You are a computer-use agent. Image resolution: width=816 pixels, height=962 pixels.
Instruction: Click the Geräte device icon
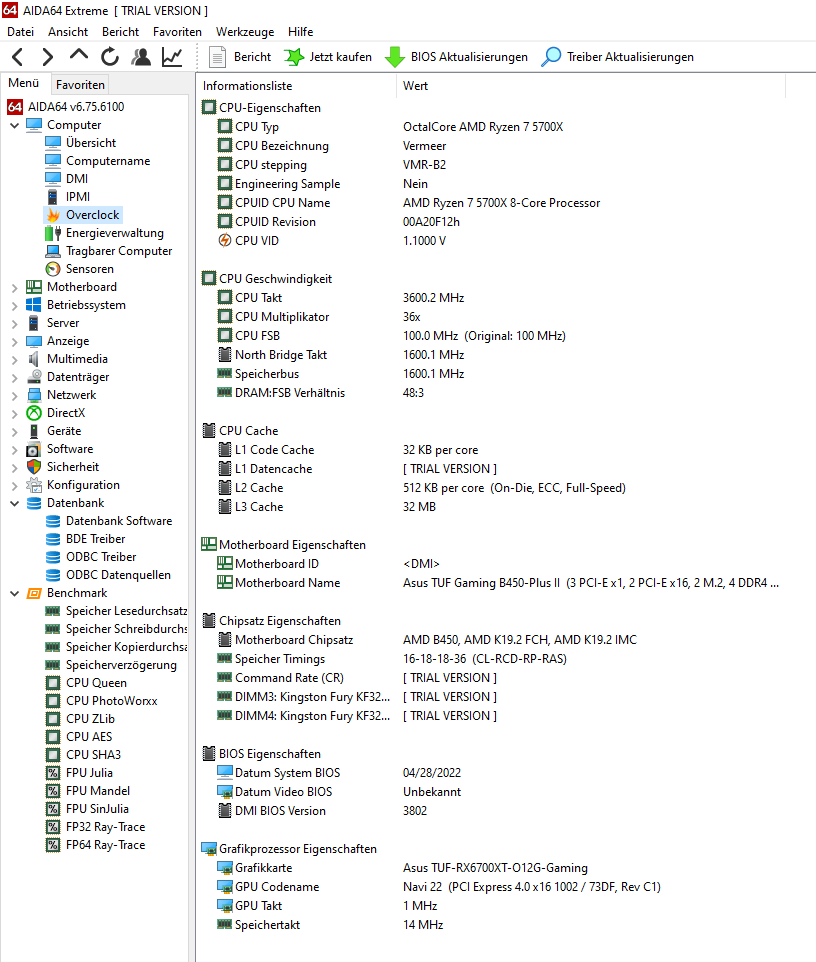coord(34,431)
